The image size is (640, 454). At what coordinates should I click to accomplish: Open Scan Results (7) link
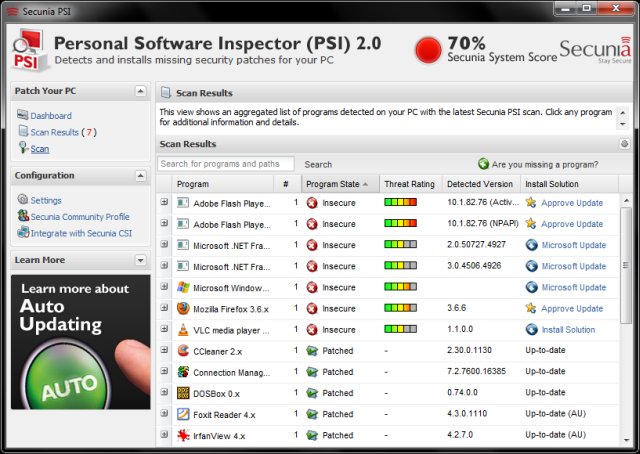pos(64,132)
